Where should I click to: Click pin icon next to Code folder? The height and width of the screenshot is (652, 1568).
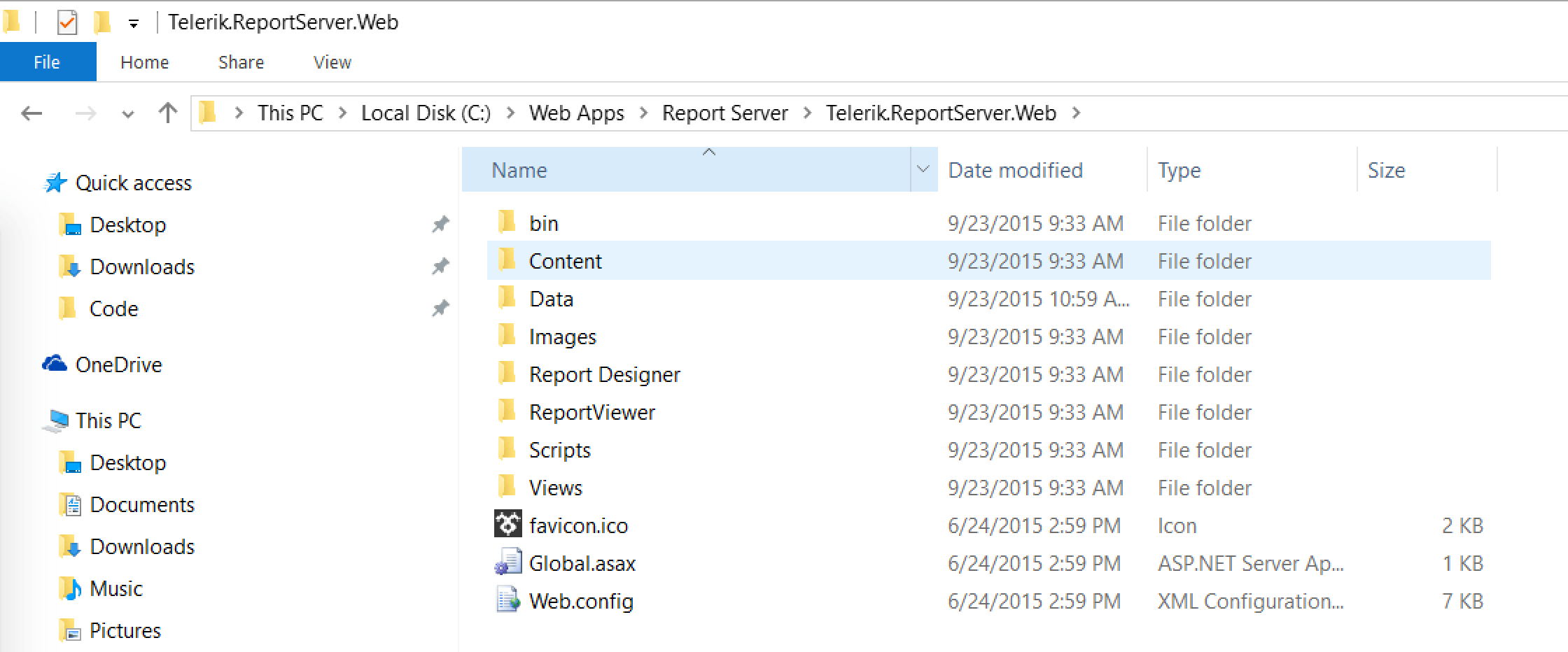pyautogui.click(x=440, y=309)
